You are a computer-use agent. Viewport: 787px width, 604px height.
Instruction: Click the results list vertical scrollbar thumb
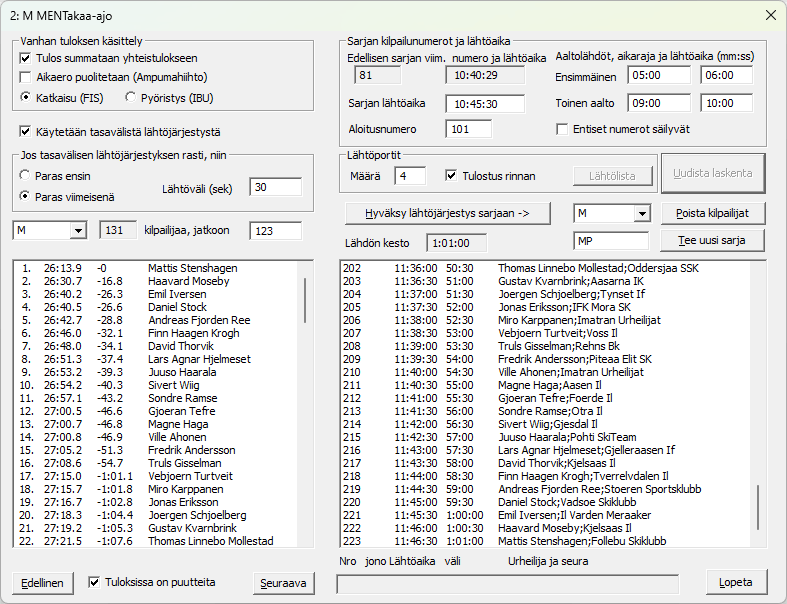[305, 300]
